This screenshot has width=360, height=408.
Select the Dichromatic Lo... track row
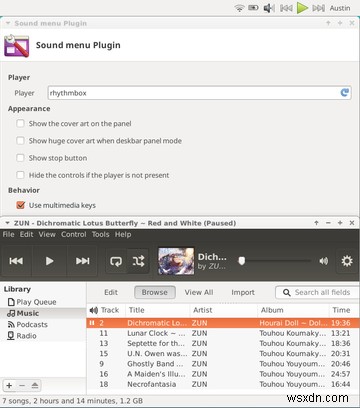(x=223, y=323)
